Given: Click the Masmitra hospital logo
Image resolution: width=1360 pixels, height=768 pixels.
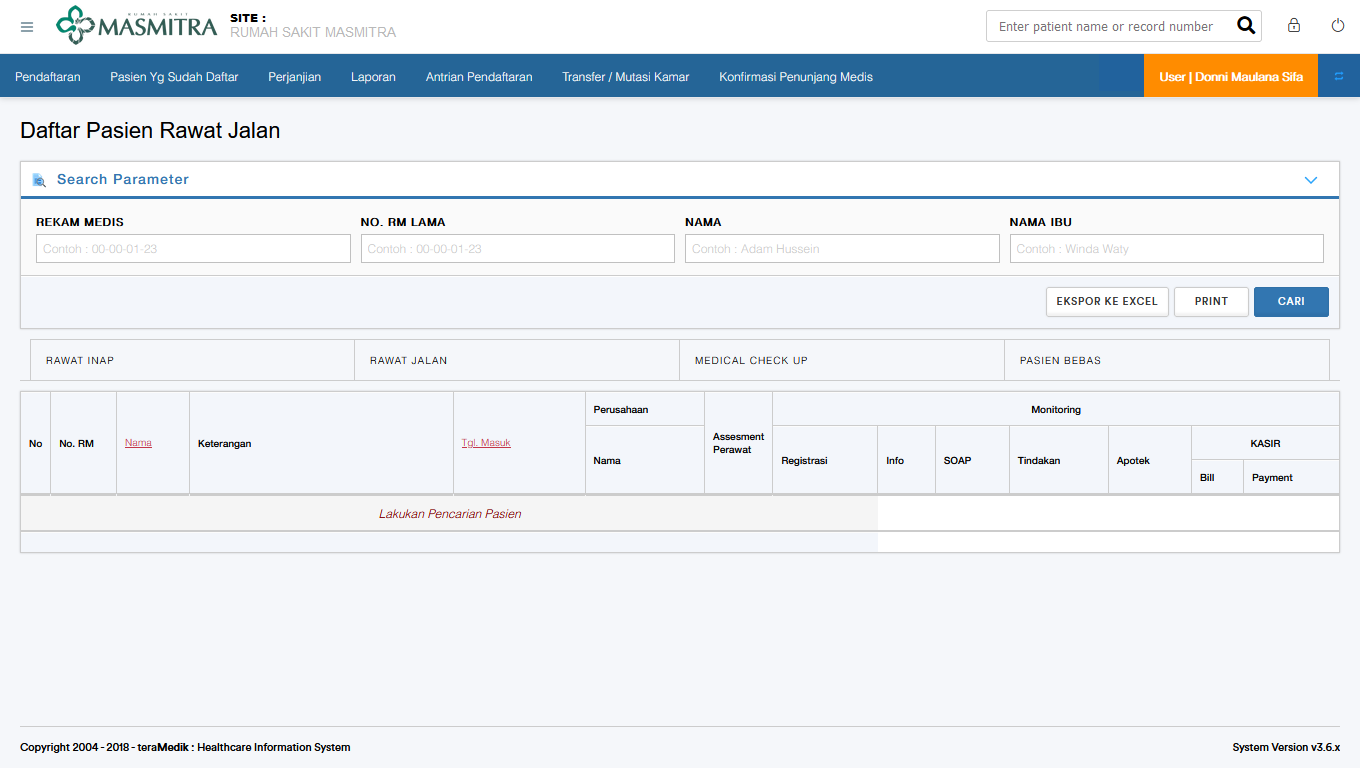Looking at the screenshot, I should coord(136,25).
